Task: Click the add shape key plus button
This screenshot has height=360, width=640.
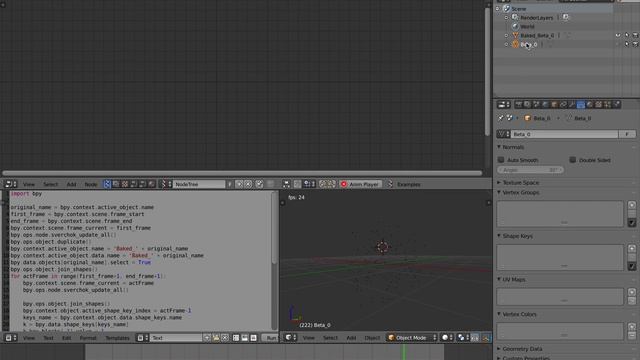Action: coord(632,249)
